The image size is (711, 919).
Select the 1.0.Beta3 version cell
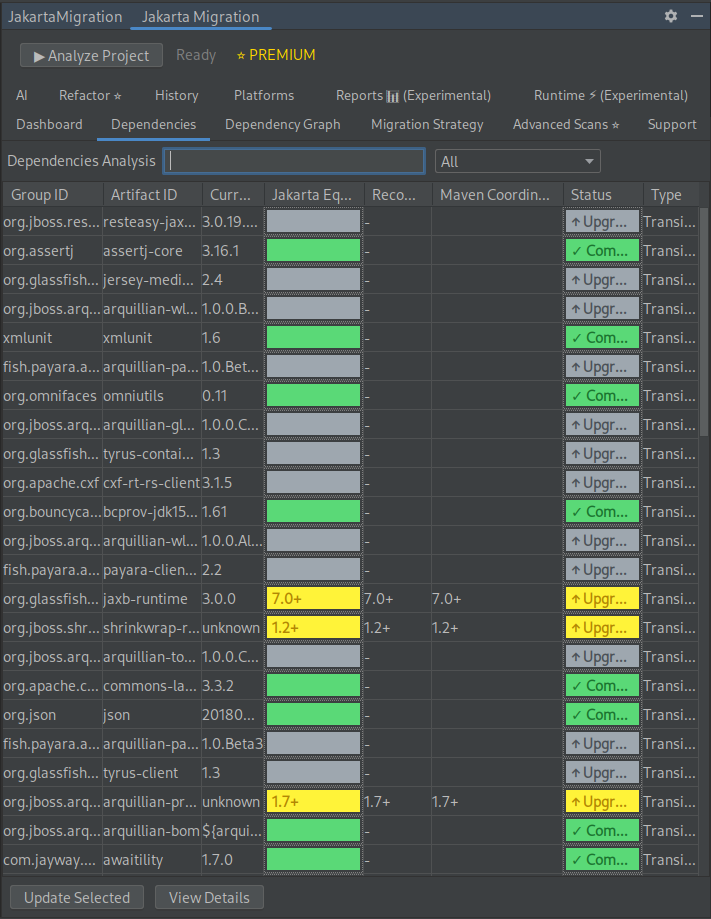pyautogui.click(x=233, y=744)
